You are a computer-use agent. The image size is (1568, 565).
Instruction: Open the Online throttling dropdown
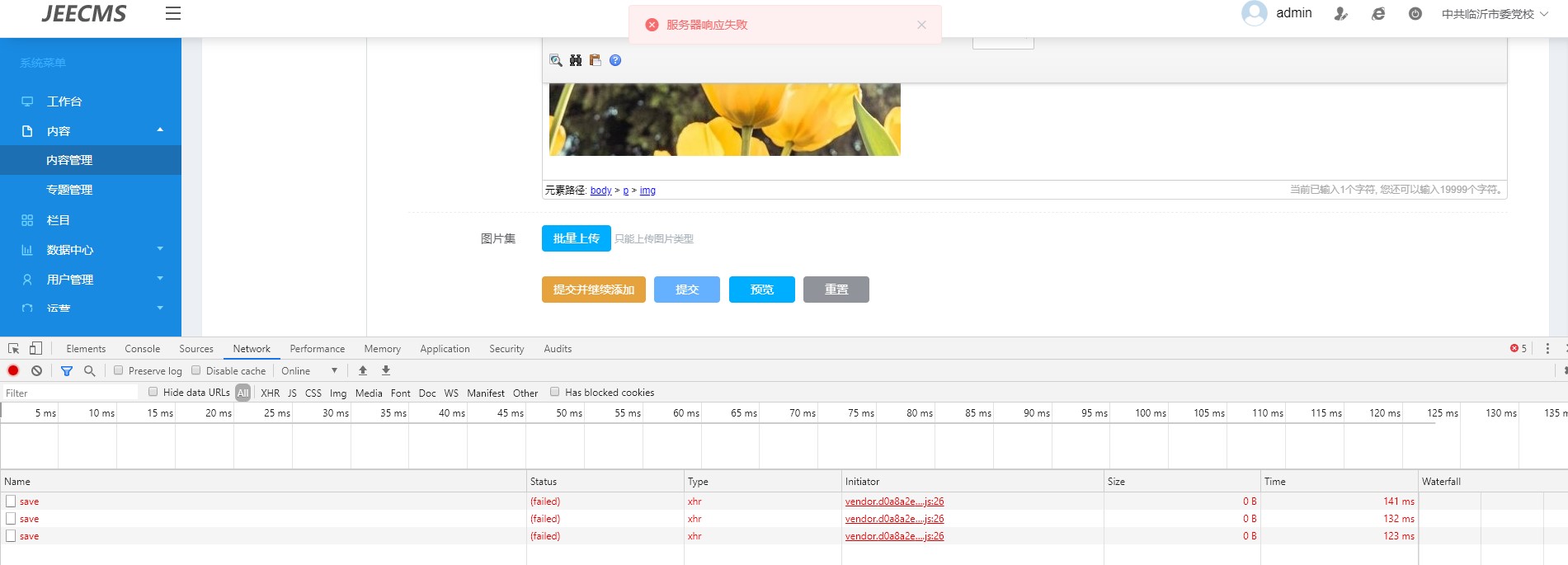309,371
